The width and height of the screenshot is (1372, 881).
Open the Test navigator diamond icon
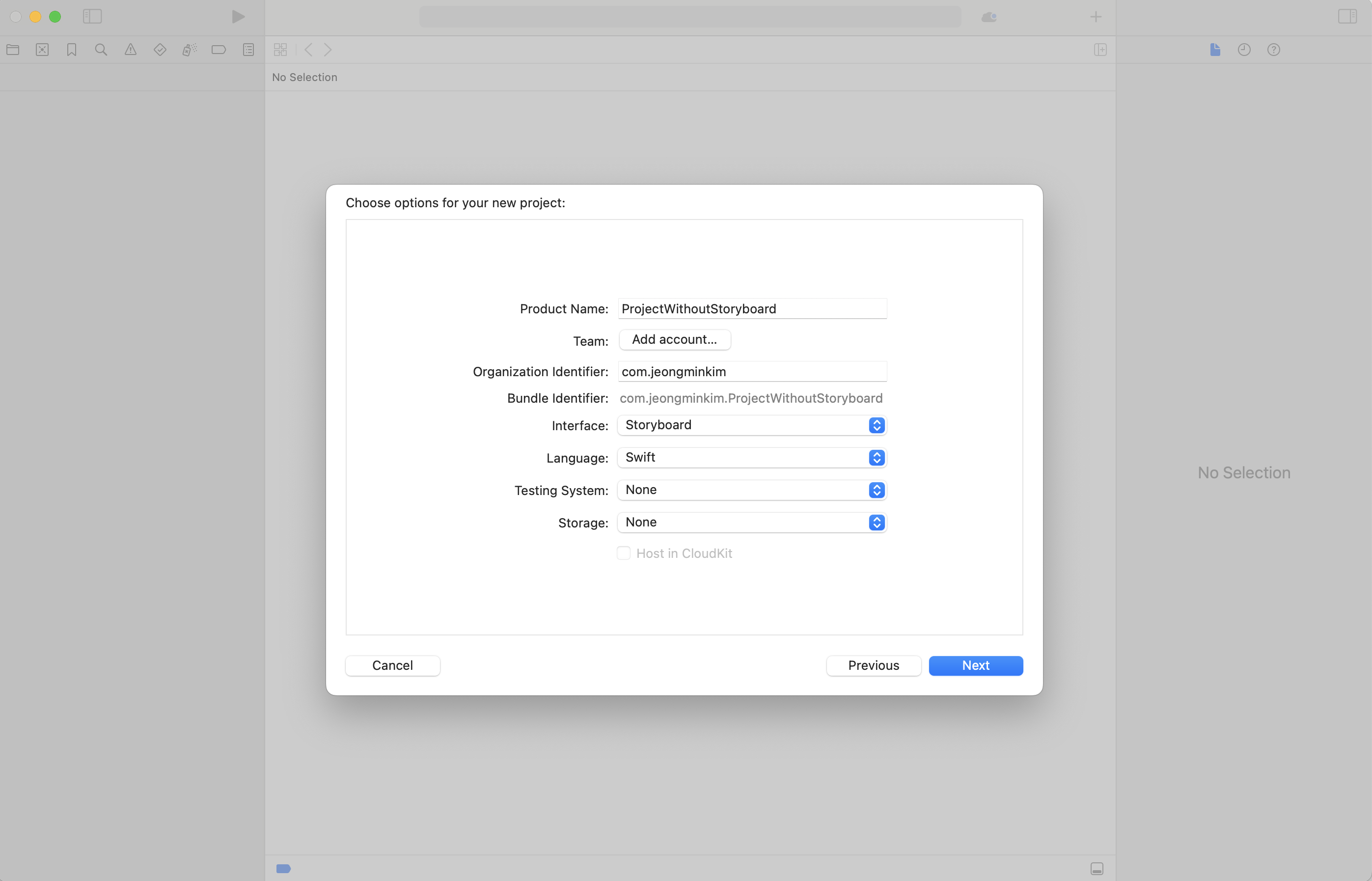pyautogui.click(x=160, y=50)
